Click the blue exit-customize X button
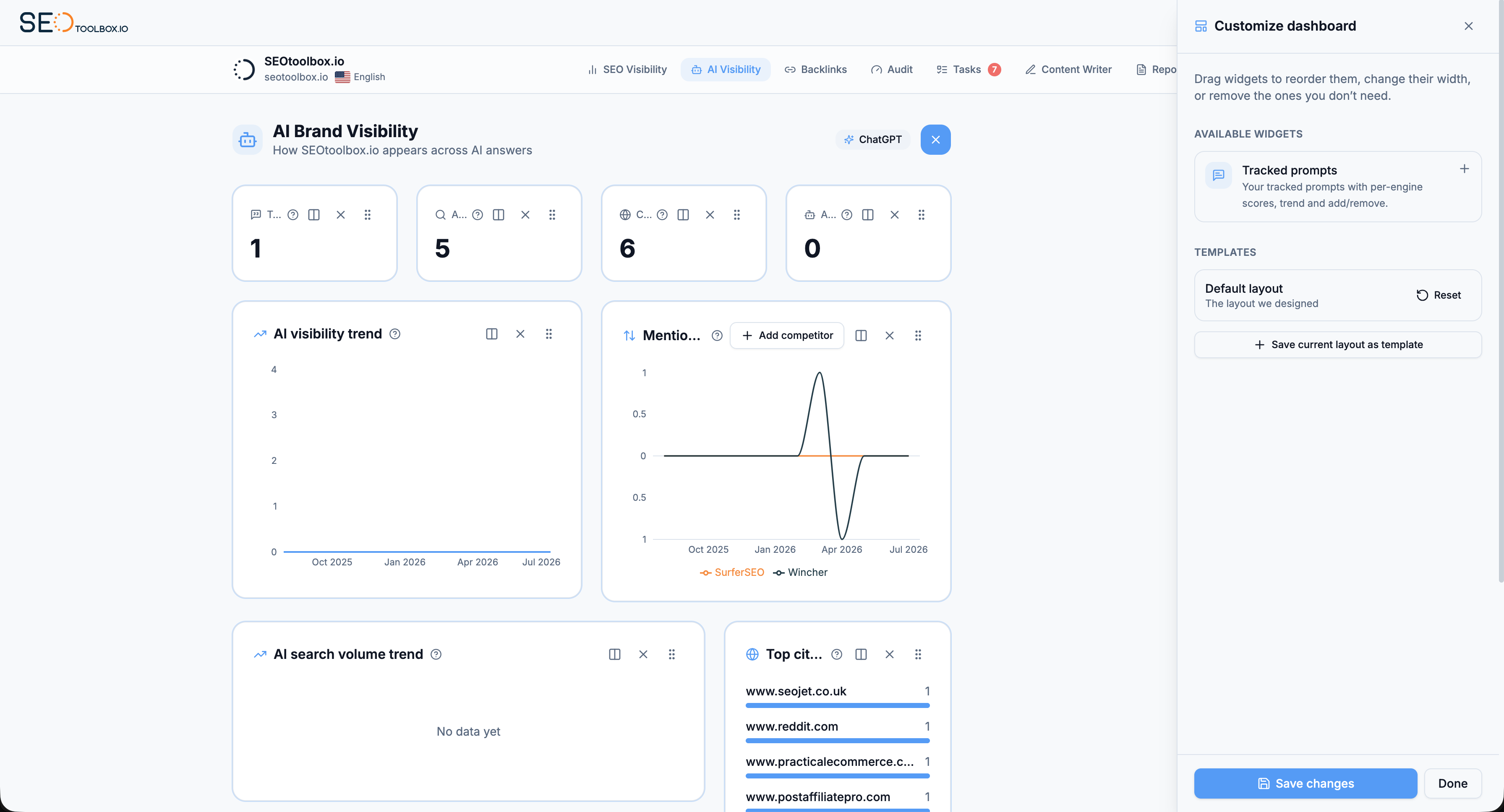This screenshot has height=812, width=1504. tap(935, 139)
